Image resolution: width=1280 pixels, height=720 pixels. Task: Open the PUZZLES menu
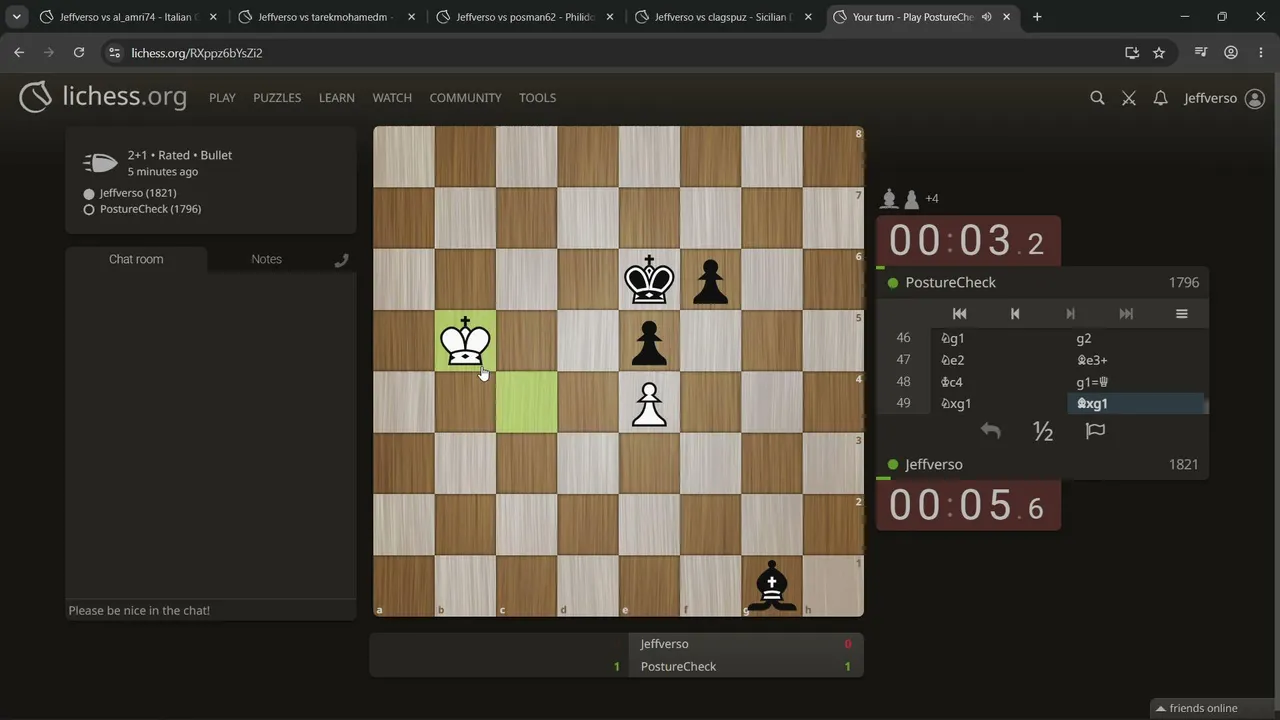(277, 98)
